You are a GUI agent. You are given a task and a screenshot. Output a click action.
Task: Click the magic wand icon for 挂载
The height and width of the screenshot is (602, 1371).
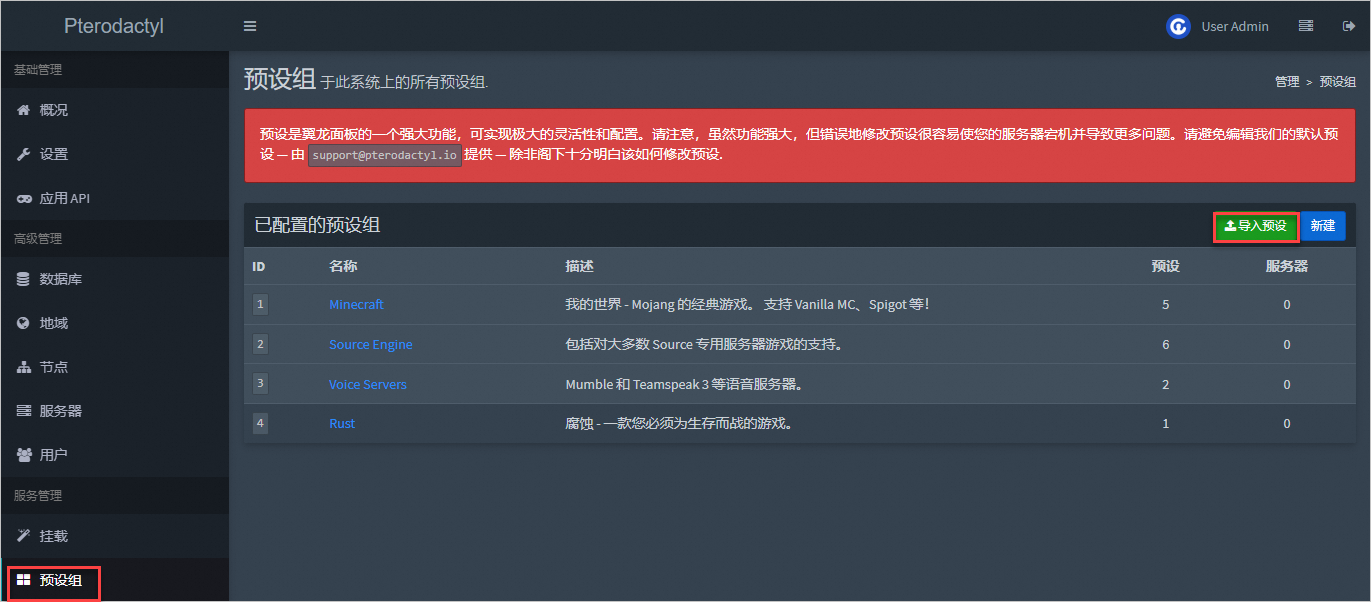click(x=24, y=536)
